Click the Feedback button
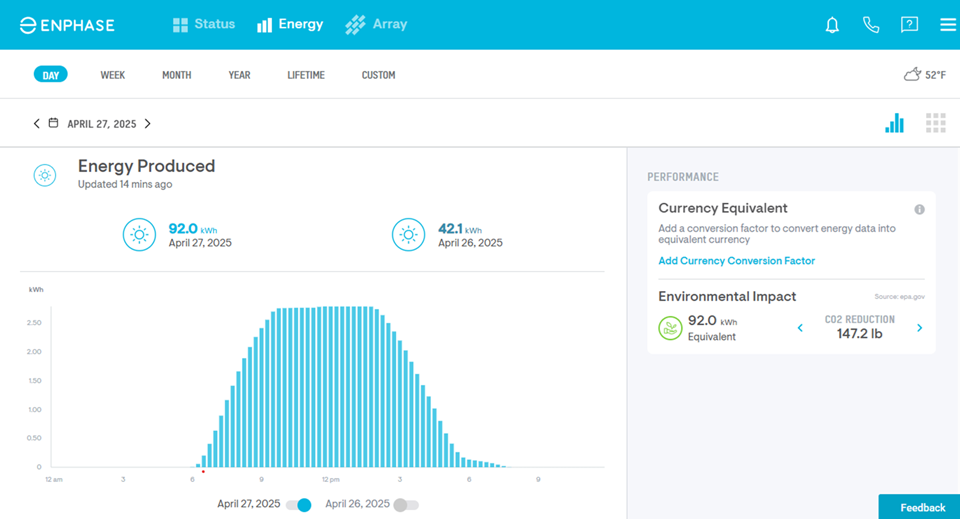960x519 pixels. point(921,507)
